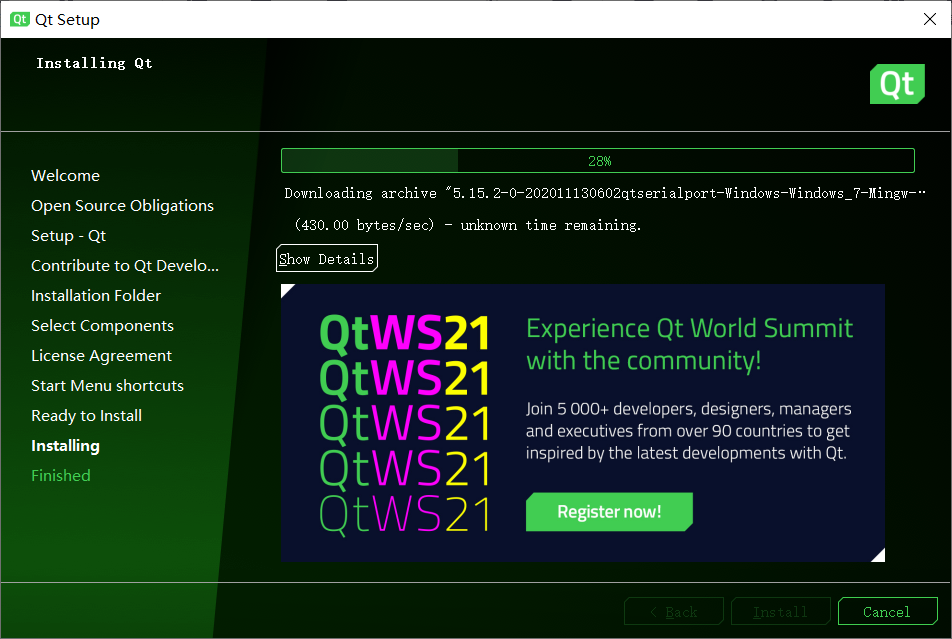Click the 430.00 bytes/sec speed text
This screenshot has height=639, width=952.
click(468, 225)
